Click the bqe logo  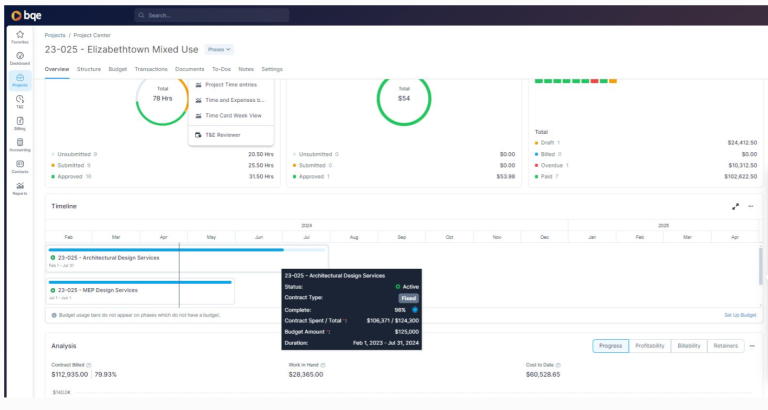click(26, 15)
